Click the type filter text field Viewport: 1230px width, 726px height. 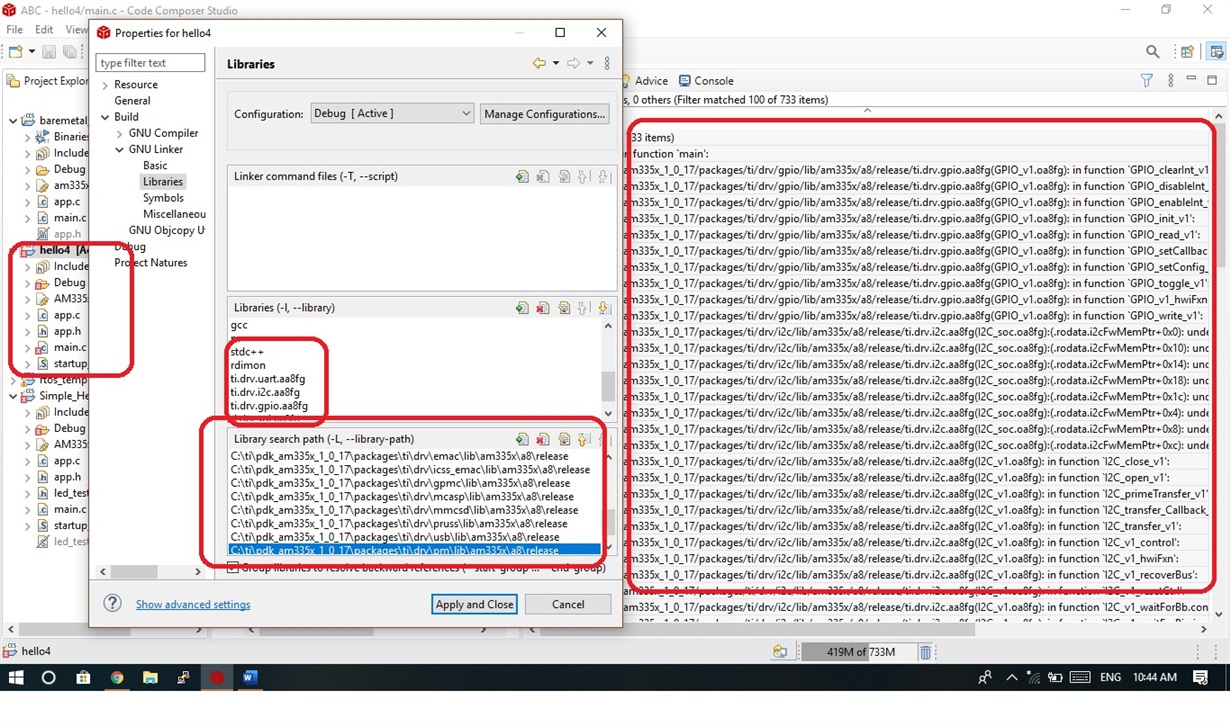[150, 63]
